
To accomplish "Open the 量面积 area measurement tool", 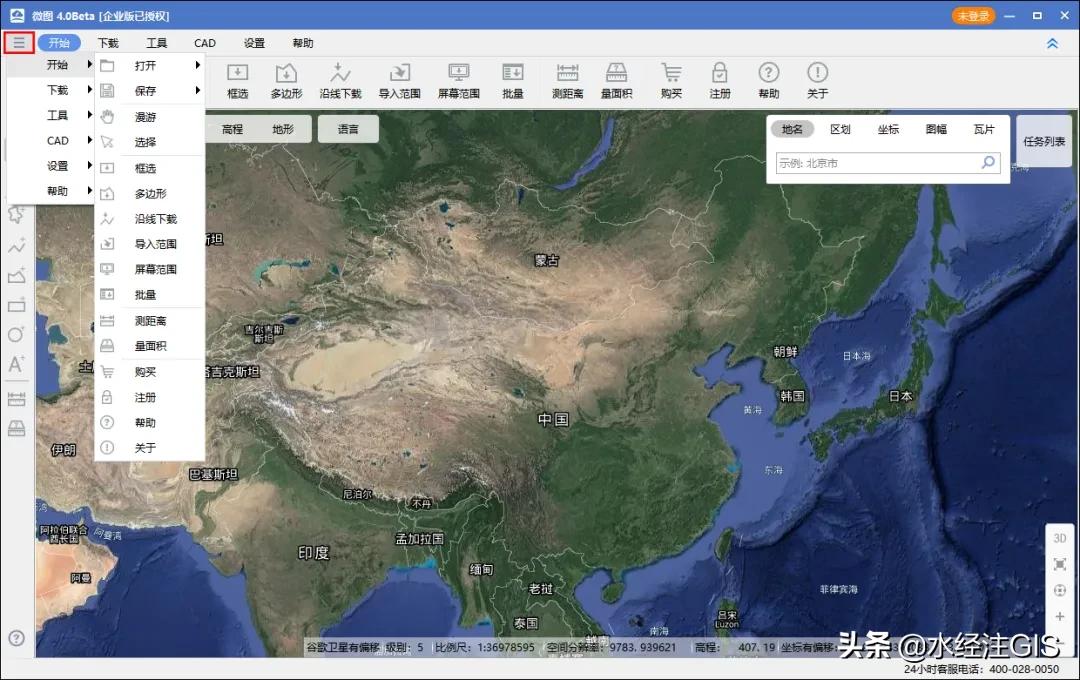I will pyautogui.click(x=616, y=80).
